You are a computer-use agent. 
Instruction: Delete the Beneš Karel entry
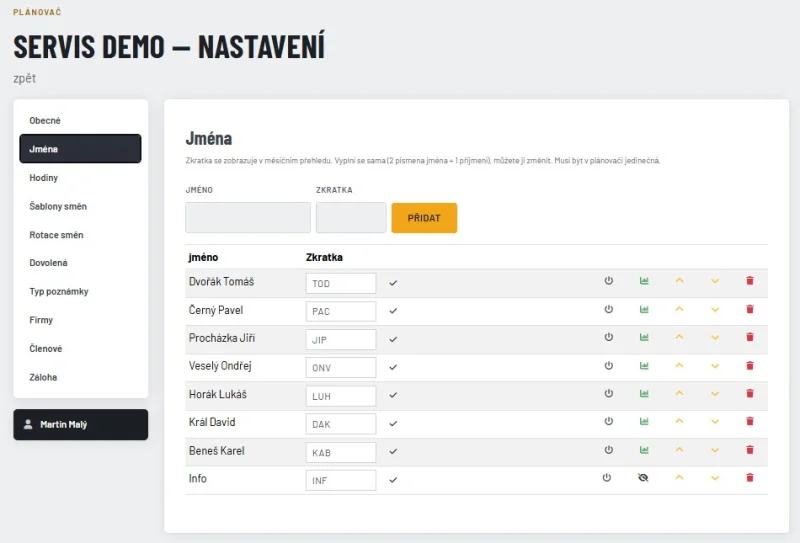point(749,450)
